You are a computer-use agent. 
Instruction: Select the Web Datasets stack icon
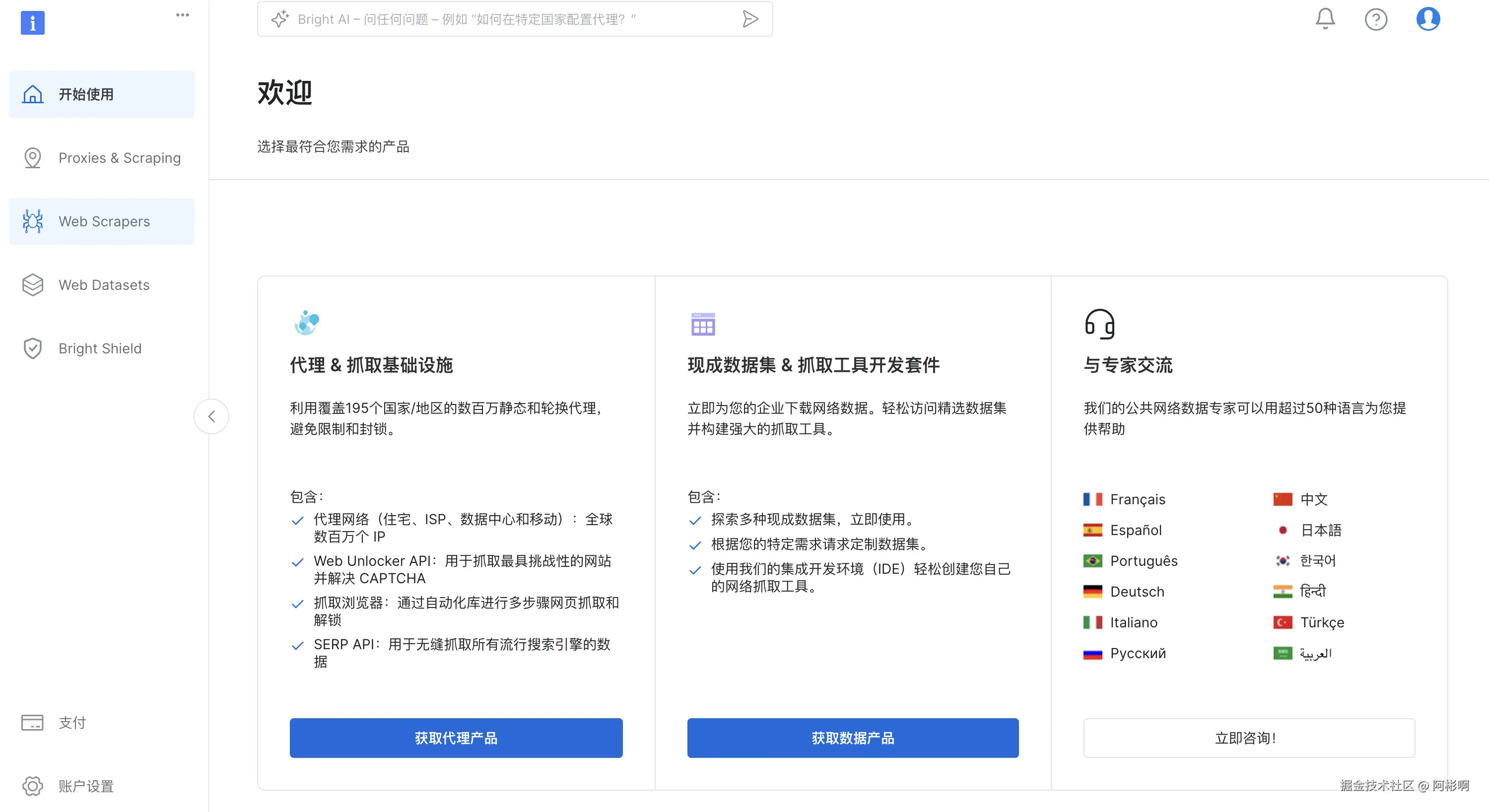[32, 284]
